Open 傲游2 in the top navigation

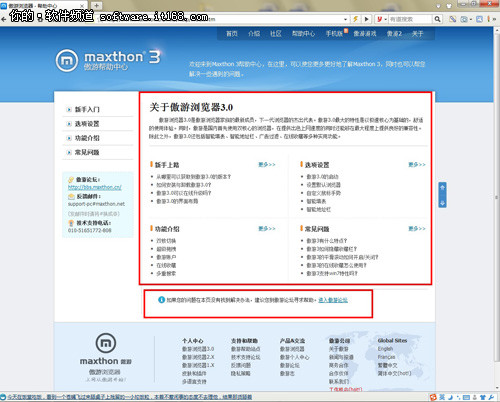coord(394,34)
